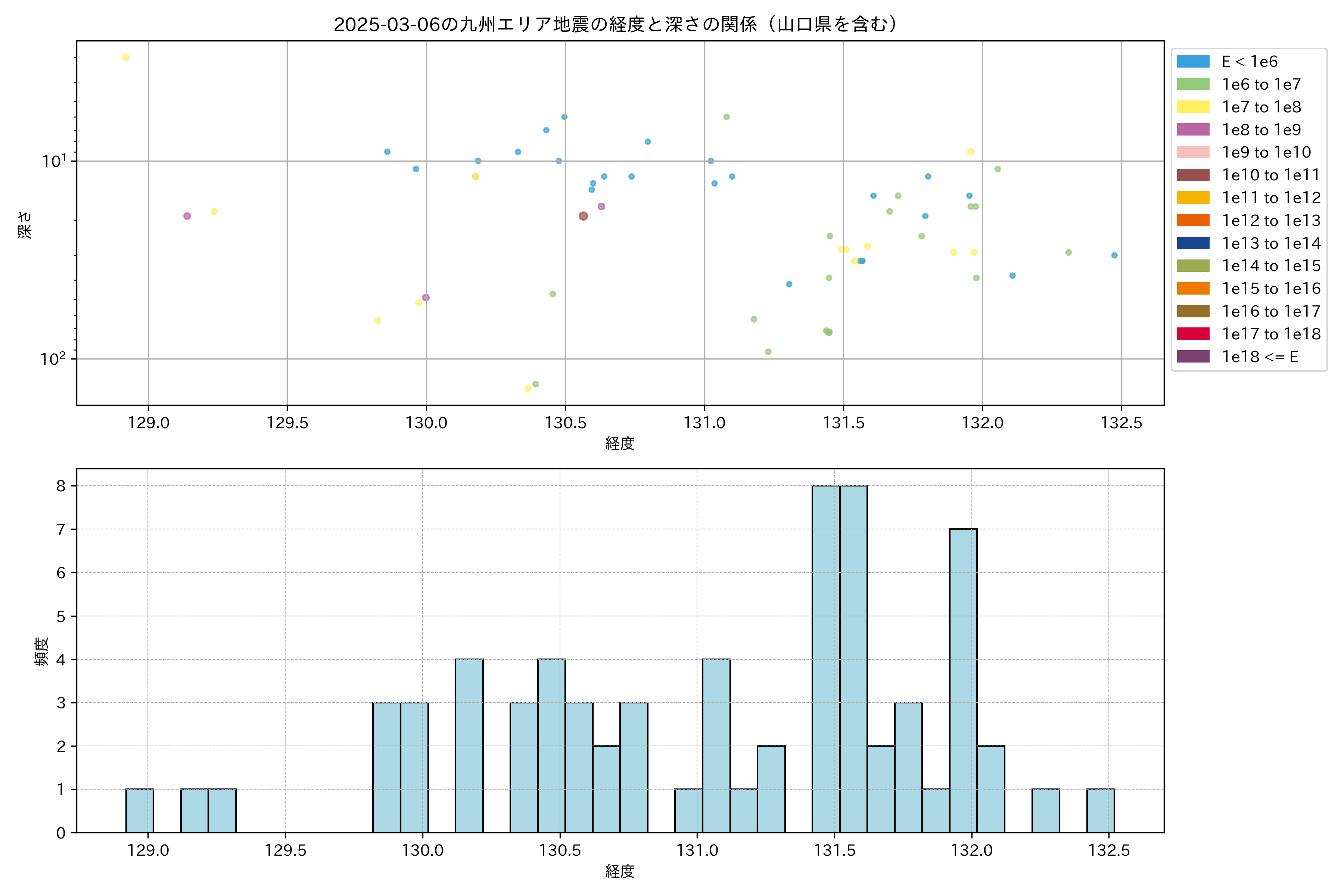Click the height-7 histogram bar near 132.0
The height and width of the screenshot is (896, 1344).
point(963,680)
